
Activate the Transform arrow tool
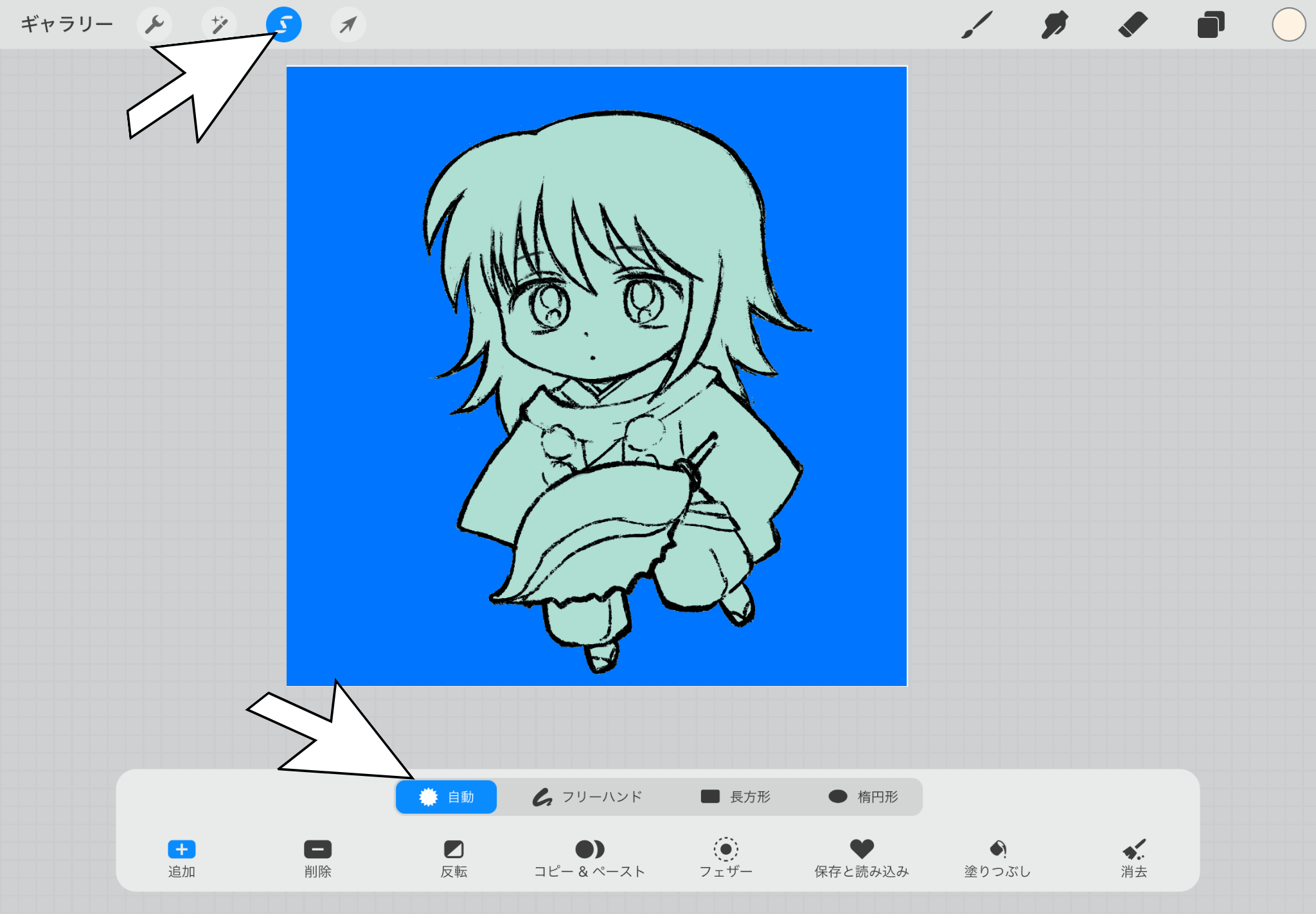pyautogui.click(x=348, y=25)
